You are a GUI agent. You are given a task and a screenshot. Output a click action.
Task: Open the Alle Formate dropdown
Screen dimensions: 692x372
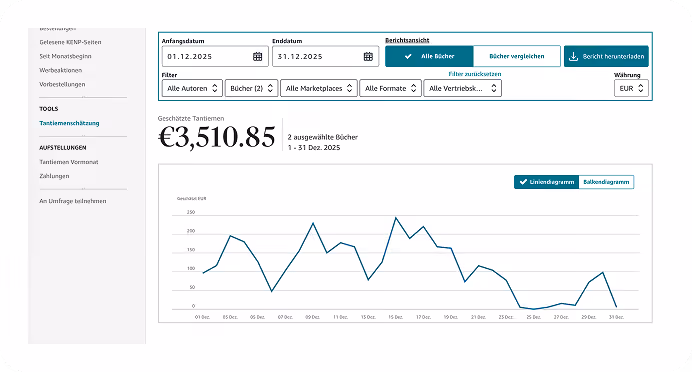tap(391, 88)
